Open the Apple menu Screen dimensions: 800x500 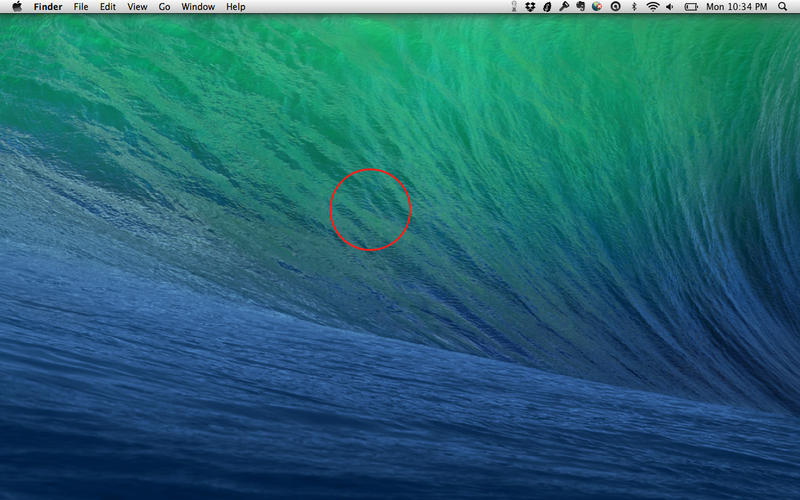click(x=17, y=7)
